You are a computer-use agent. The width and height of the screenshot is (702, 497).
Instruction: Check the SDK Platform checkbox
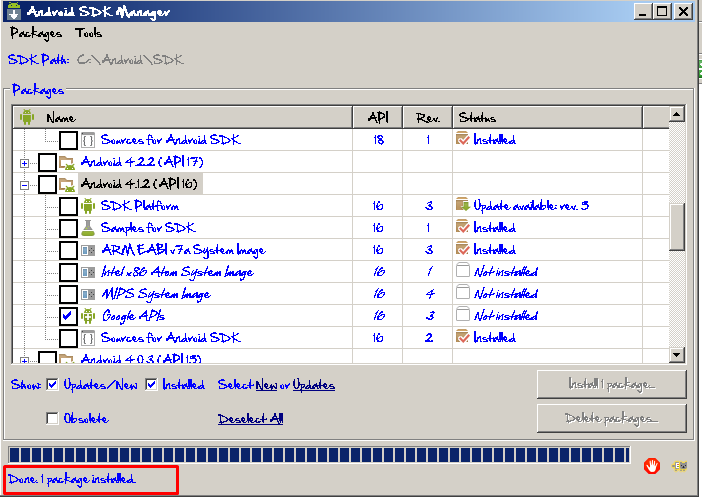point(68,206)
